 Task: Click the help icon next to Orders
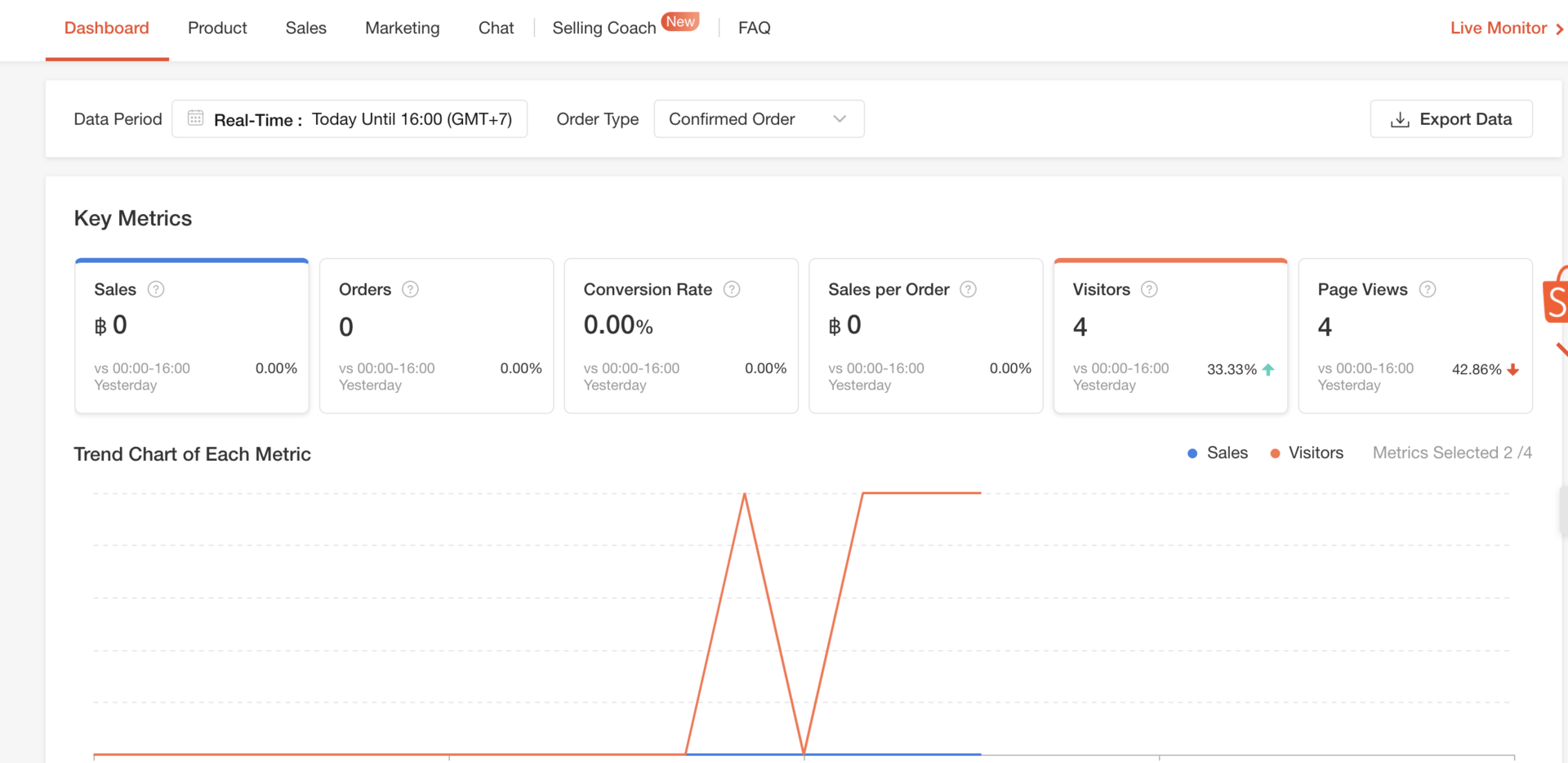[x=411, y=289]
